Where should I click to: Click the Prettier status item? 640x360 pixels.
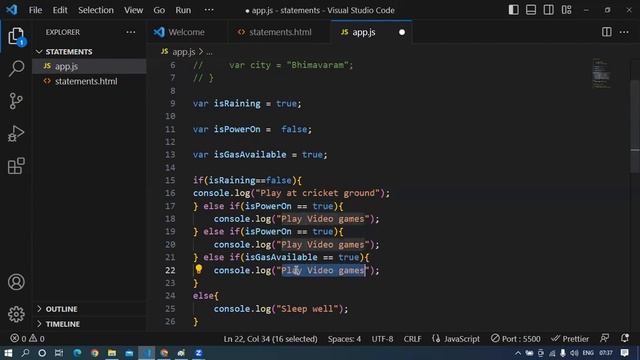[x=570, y=338]
